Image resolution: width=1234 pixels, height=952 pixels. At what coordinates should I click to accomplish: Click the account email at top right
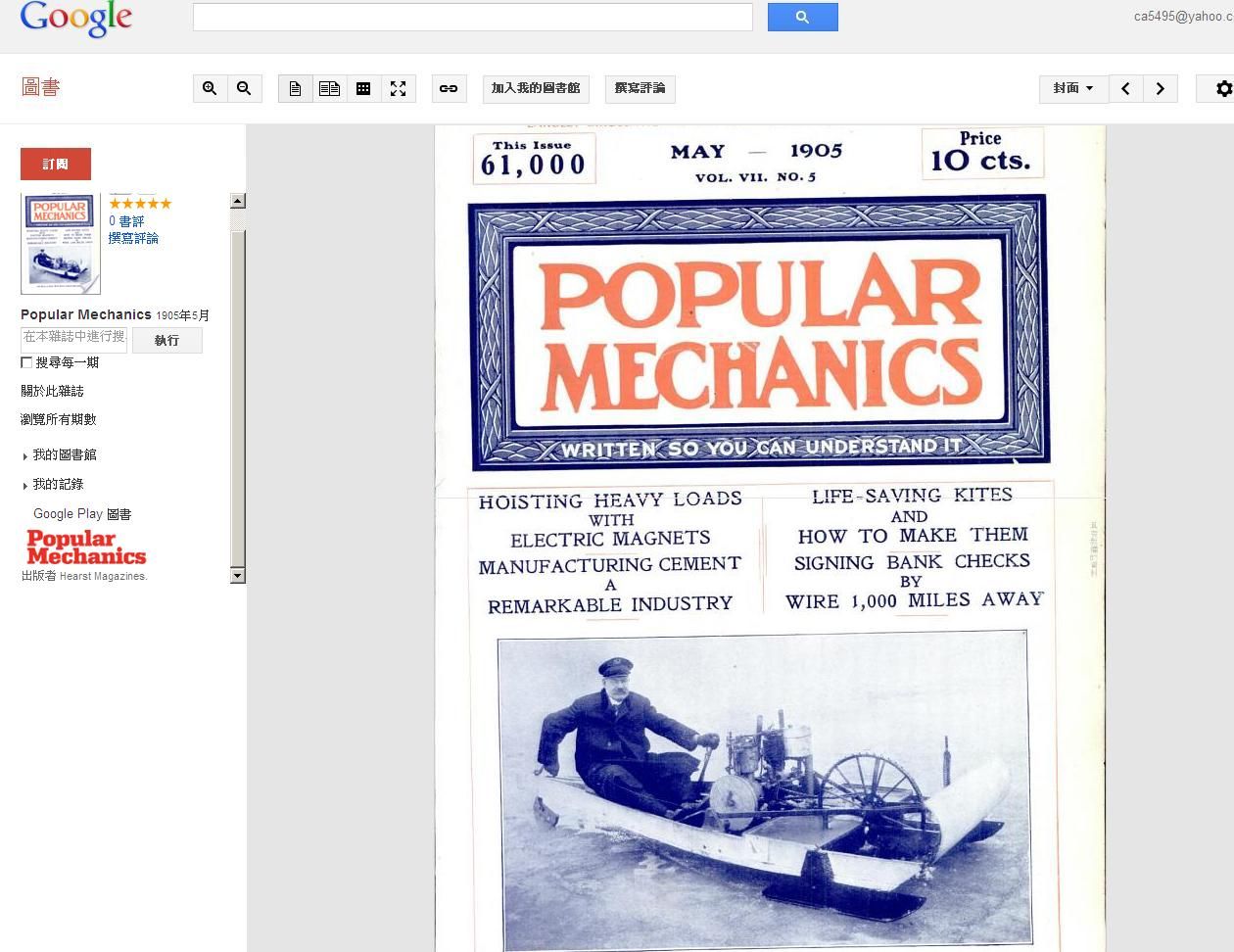pyautogui.click(x=1183, y=17)
